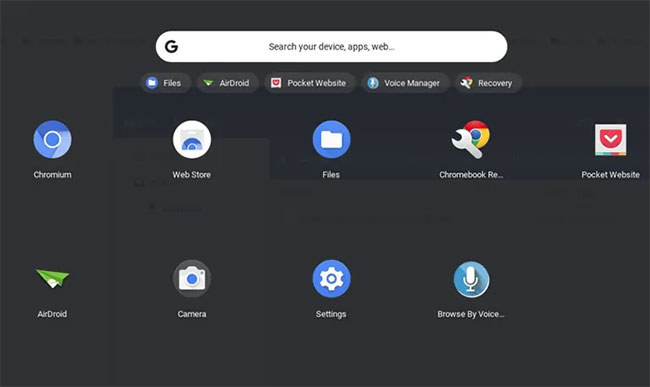650x387 pixels.
Task: Launch the AirDroid paper plane icon
Action: pos(52,278)
